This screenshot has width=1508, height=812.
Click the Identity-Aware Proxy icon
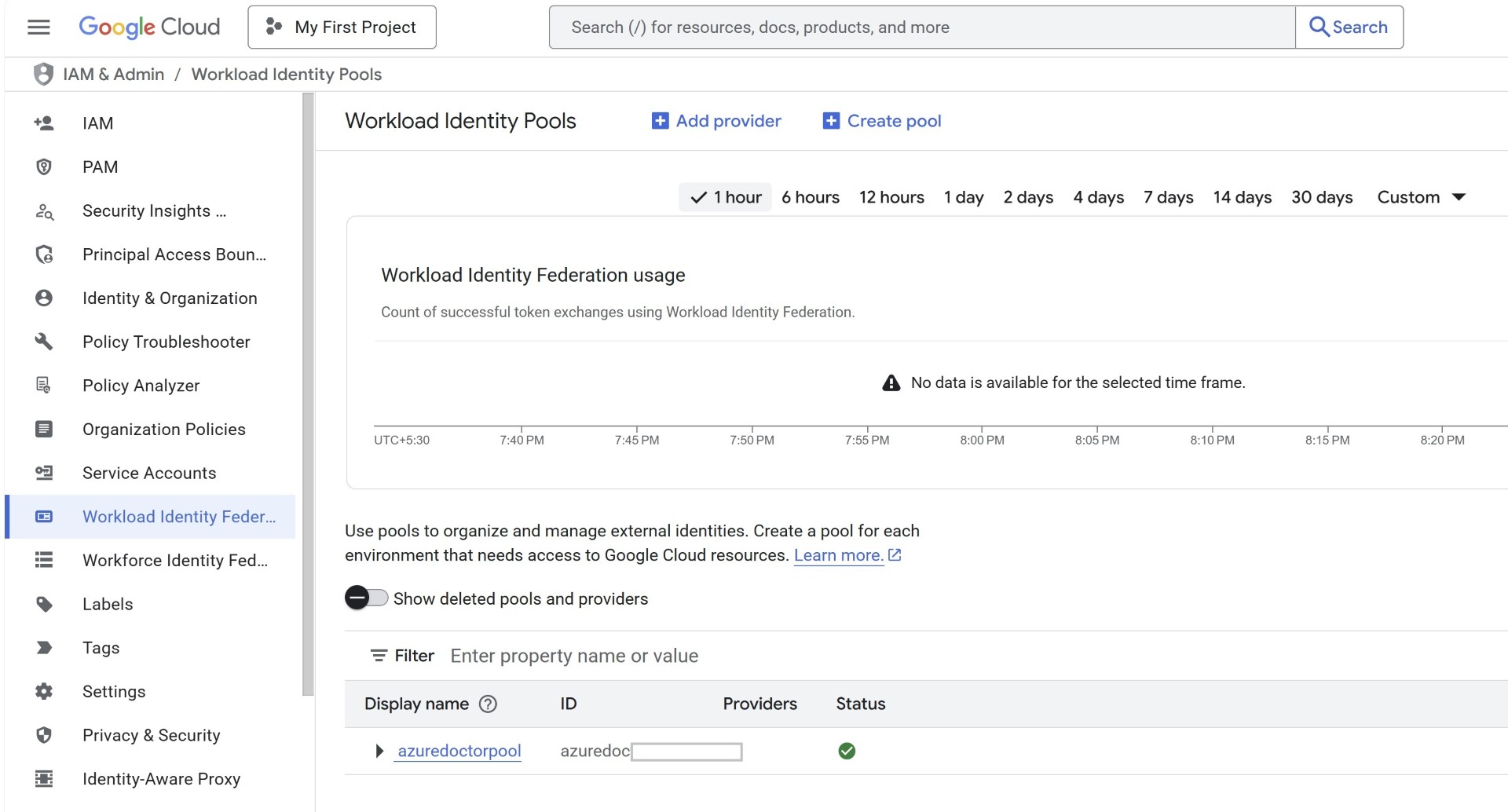pyautogui.click(x=44, y=778)
